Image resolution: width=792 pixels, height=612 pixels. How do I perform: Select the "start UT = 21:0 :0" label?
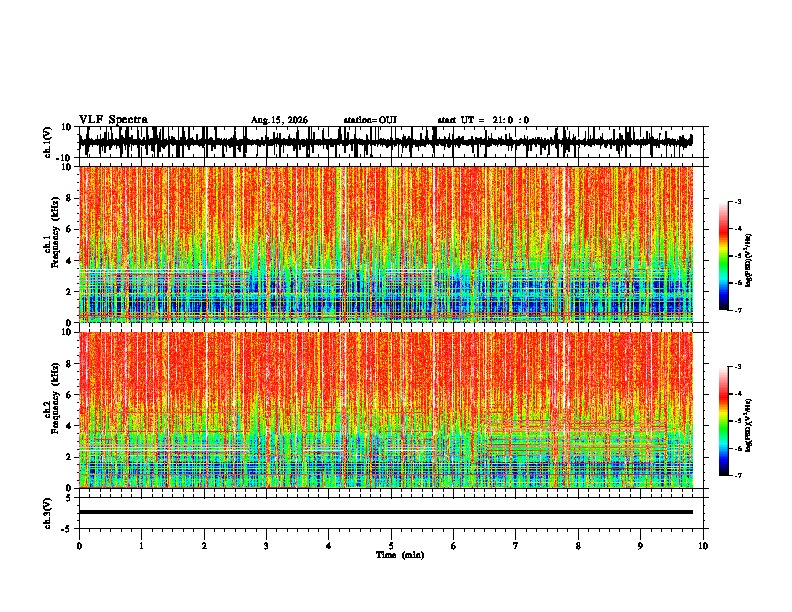point(483,120)
